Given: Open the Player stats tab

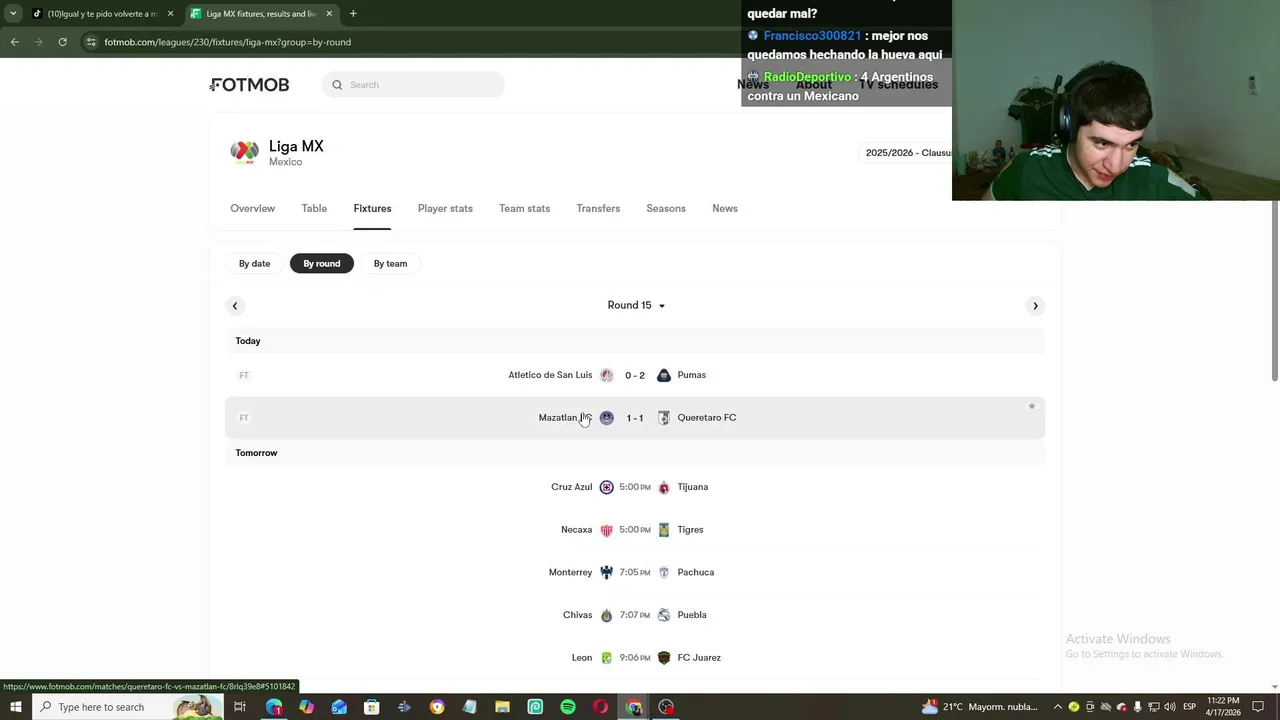Looking at the screenshot, I should (445, 208).
